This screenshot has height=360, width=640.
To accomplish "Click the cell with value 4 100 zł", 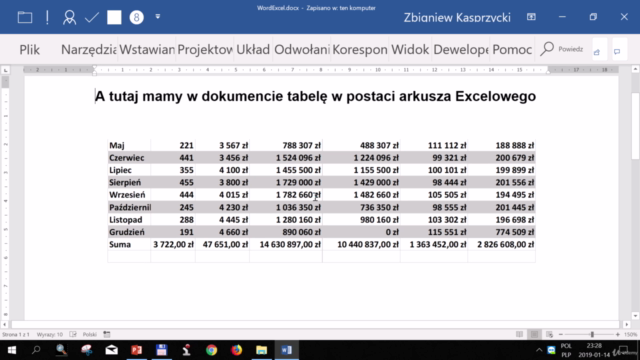I will point(222,170).
